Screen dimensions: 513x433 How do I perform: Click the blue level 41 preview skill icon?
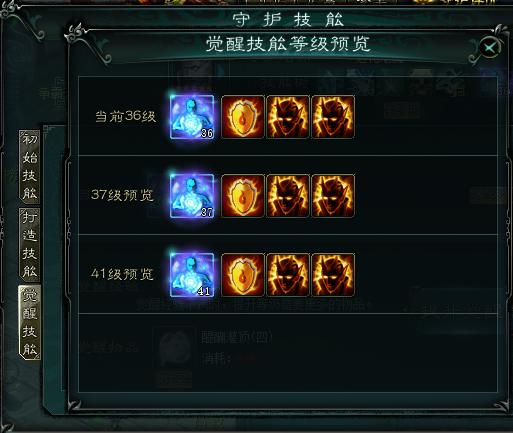pyautogui.click(x=192, y=275)
